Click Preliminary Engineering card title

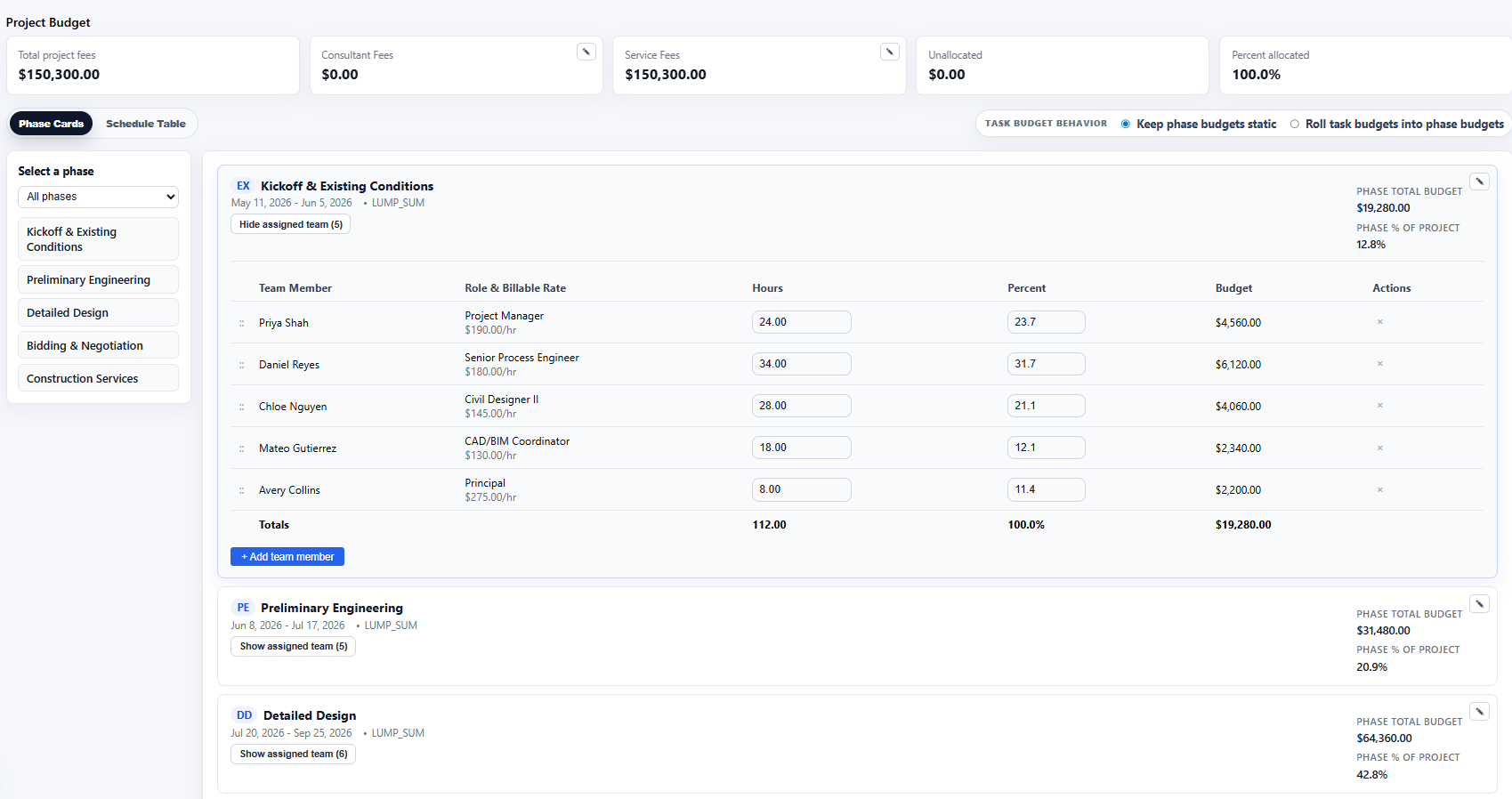[332, 608]
